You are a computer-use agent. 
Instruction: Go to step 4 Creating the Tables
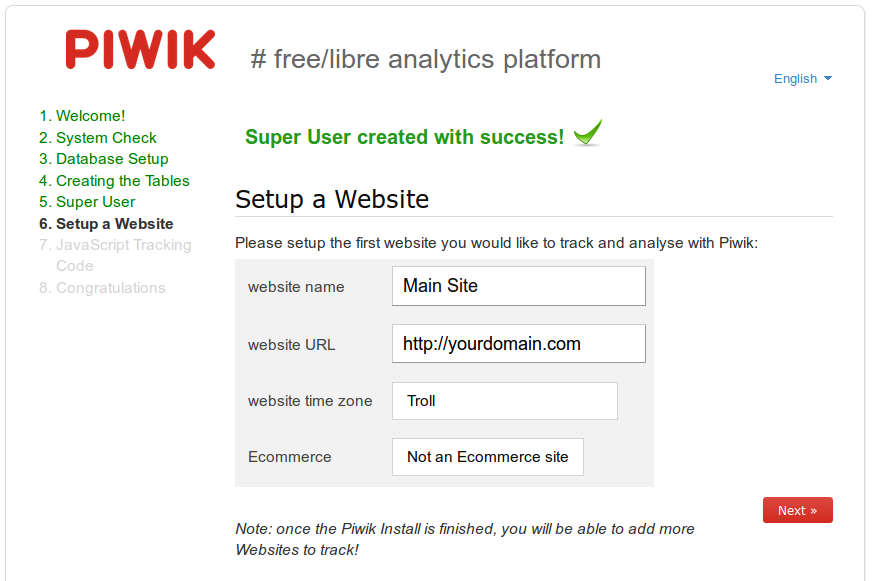tap(114, 180)
